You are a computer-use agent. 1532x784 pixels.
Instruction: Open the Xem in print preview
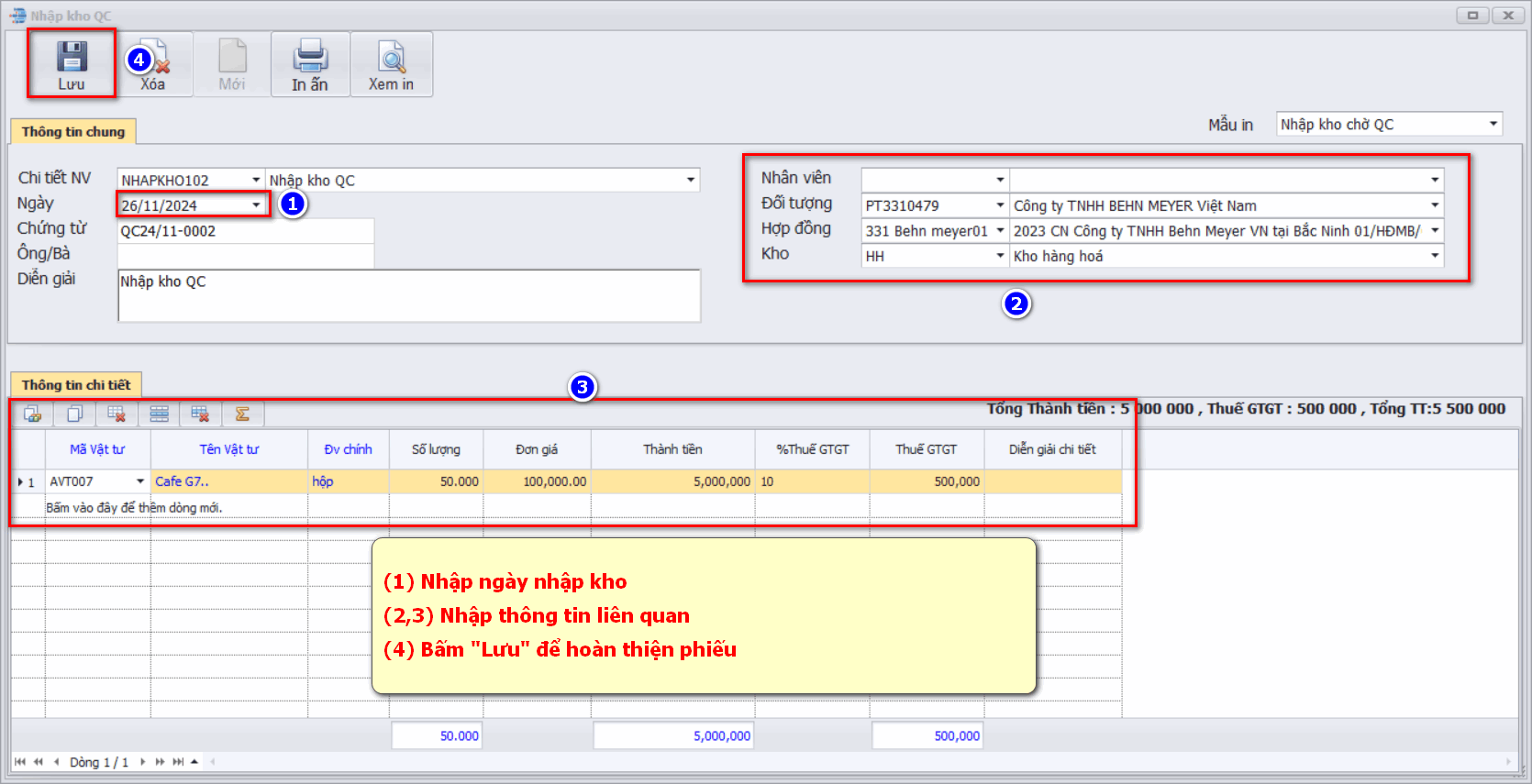tap(391, 64)
